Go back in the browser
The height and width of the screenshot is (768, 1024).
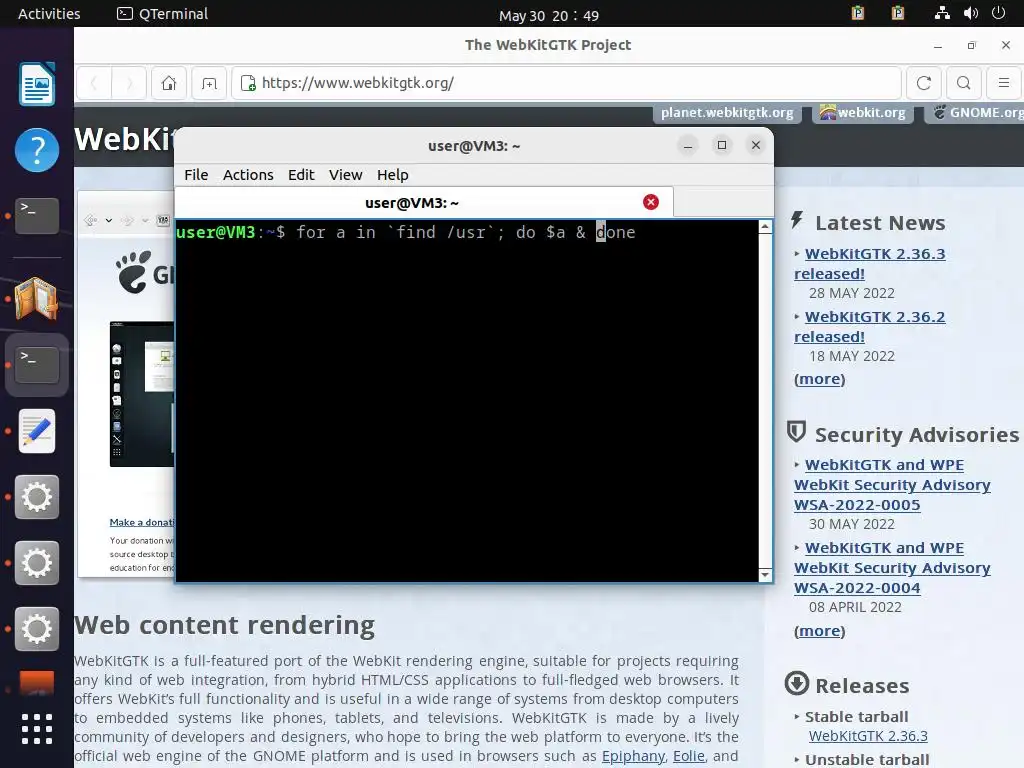point(94,83)
